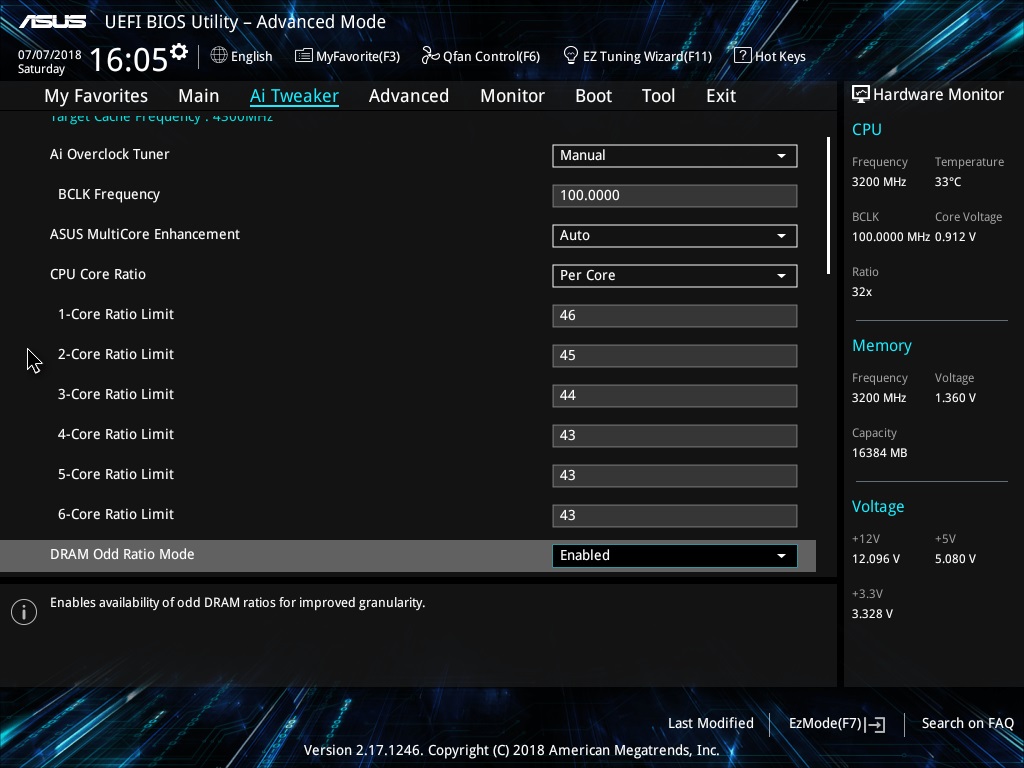Click the BCLK Frequency input field
Image resolution: width=1024 pixels, height=768 pixels.
coord(675,195)
